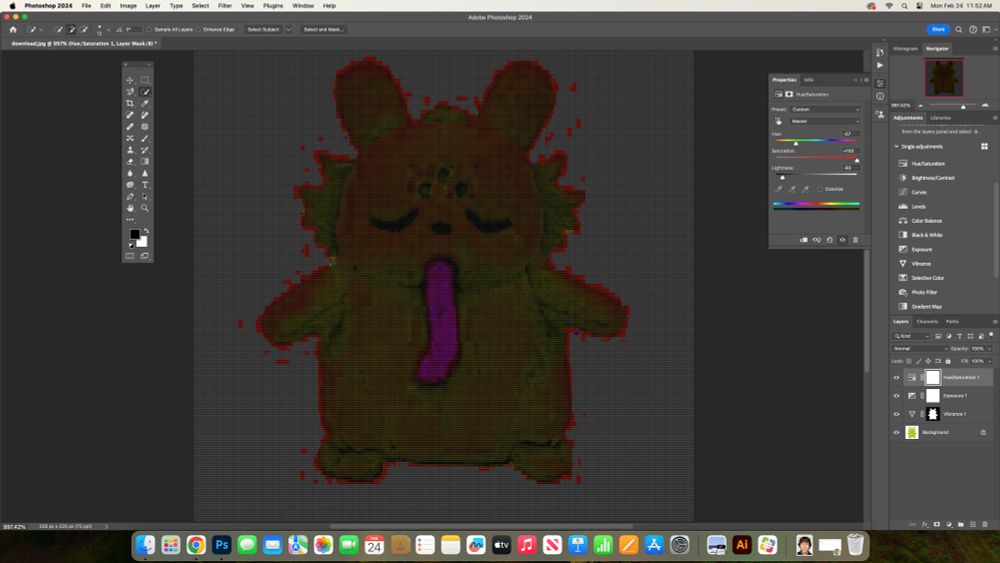Open the layer Kind filter dropdown

click(911, 336)
